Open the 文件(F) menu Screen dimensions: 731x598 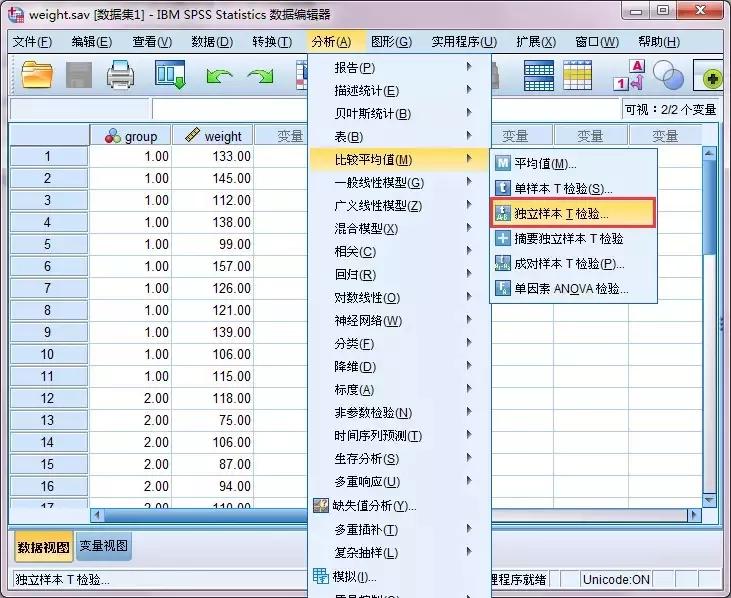(x=32, y=42)
